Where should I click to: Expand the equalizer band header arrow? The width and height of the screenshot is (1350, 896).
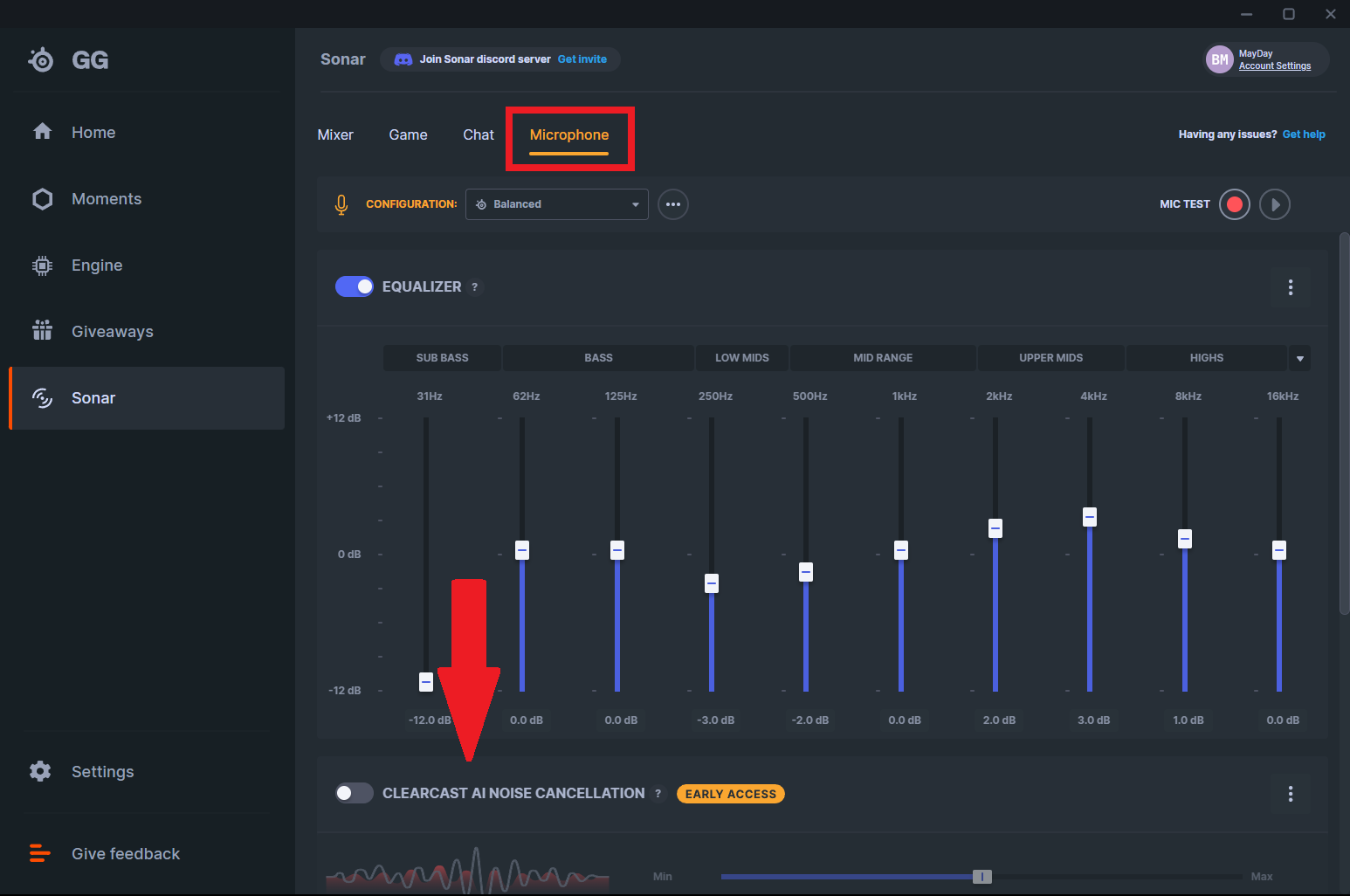click(x=1299, y=358)
